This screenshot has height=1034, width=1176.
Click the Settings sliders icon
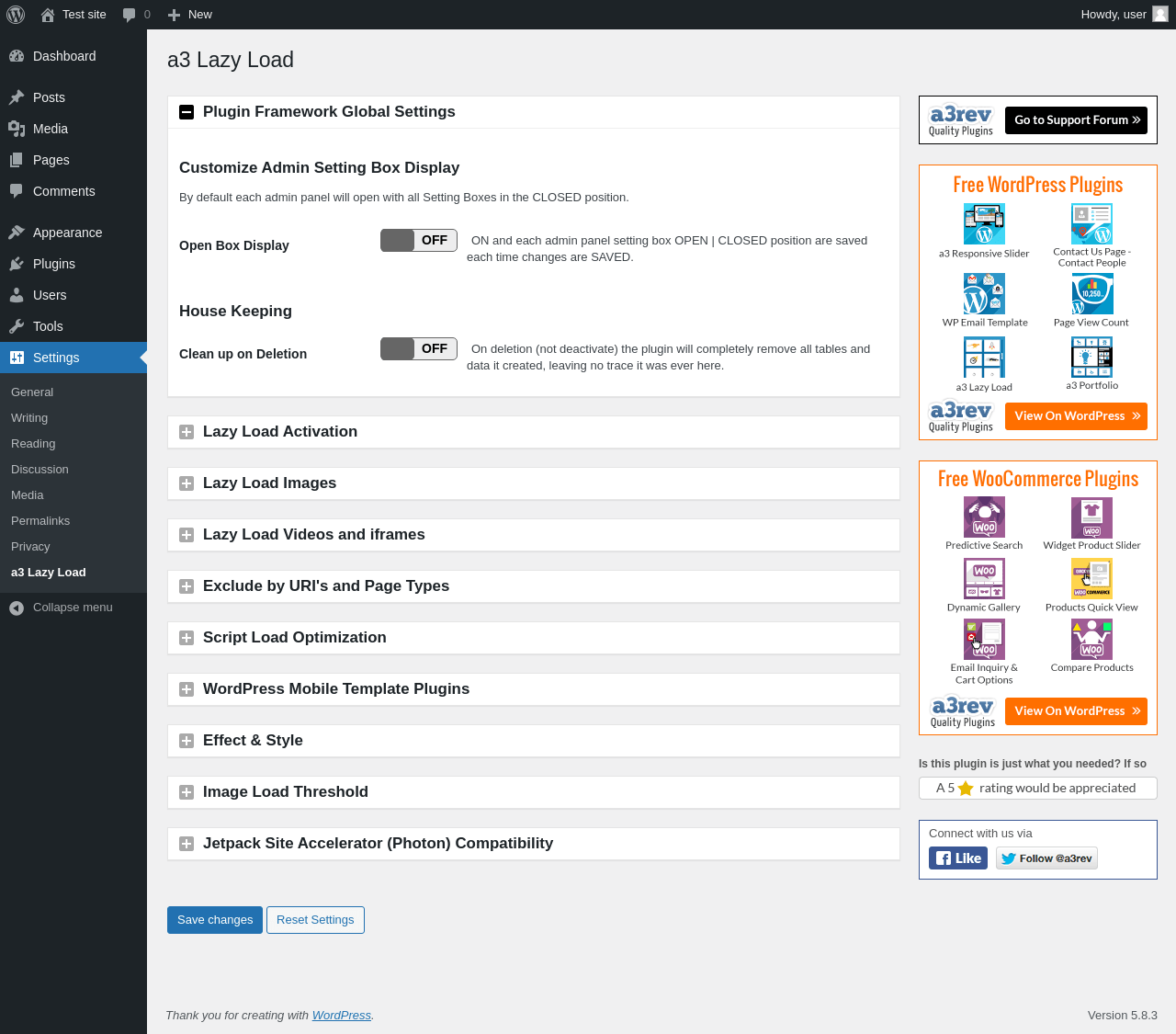pos(17,358)
